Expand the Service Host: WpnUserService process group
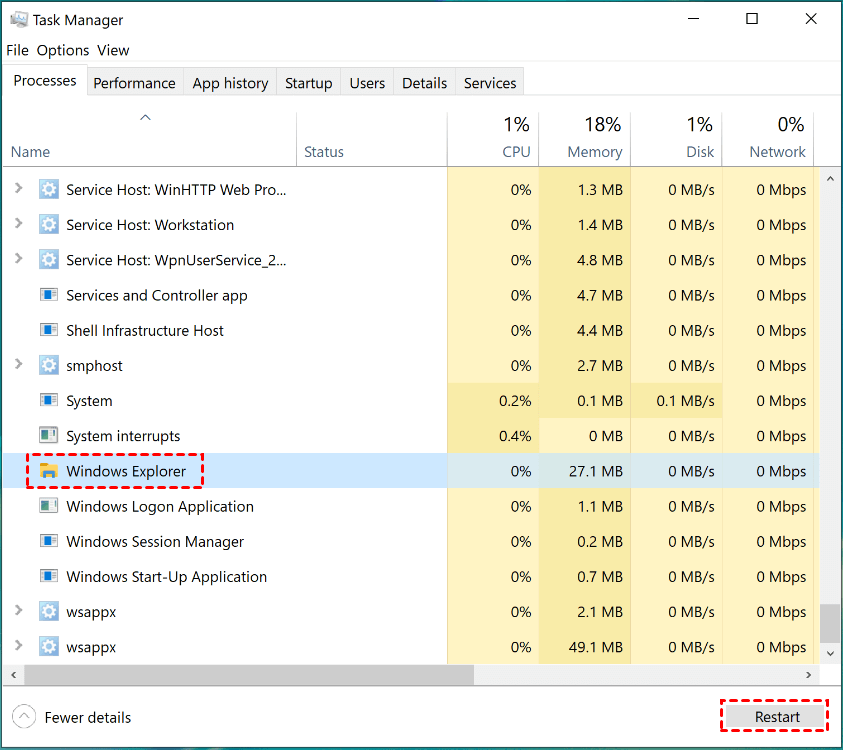 pos(18,259)
